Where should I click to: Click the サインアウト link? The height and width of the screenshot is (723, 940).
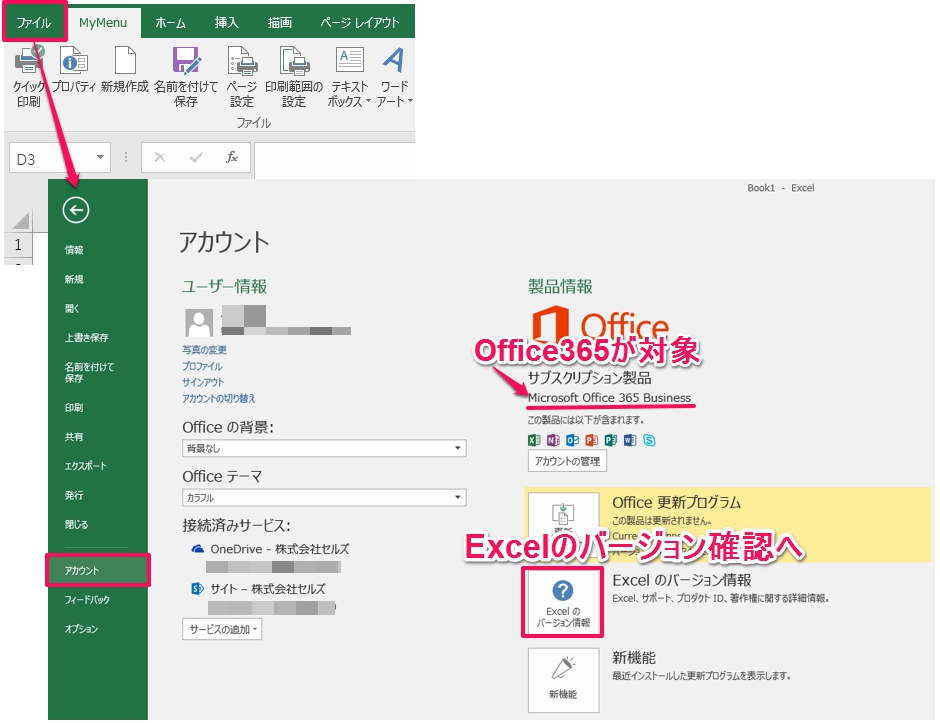click(x=203, y=382)
